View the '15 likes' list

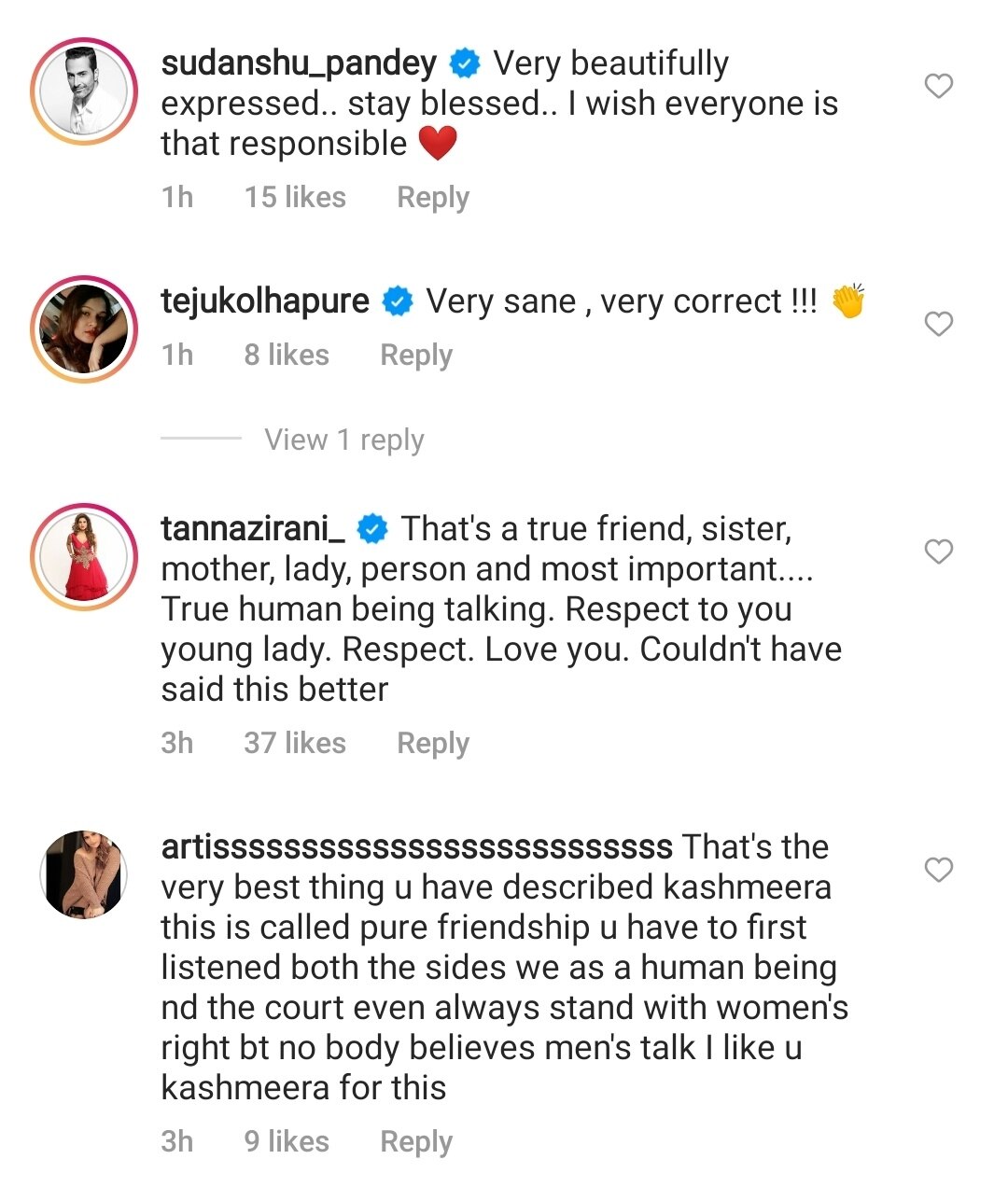(x=295, y=197)
